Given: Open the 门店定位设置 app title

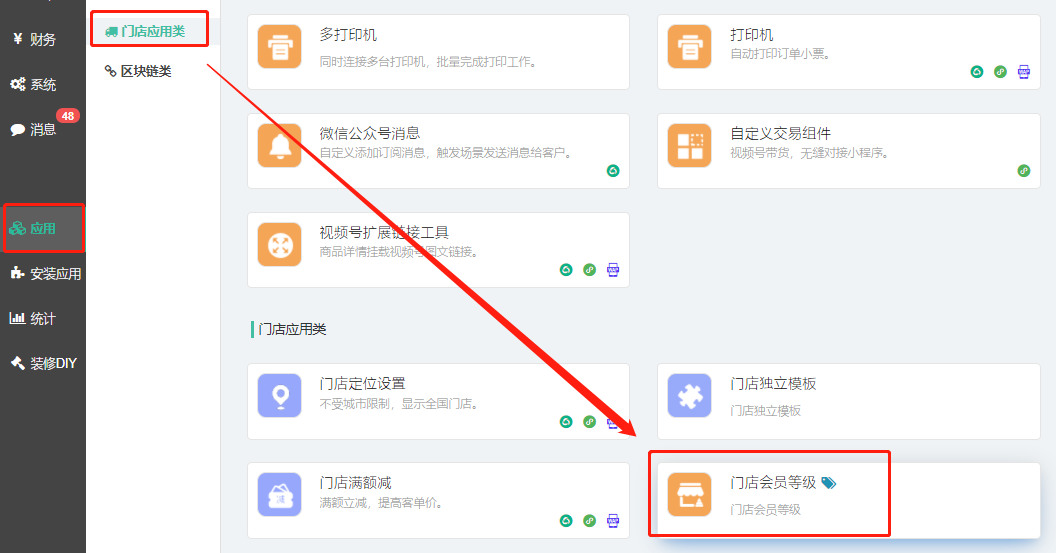Looking at the screenshot, I should click(x=362, y=383).
